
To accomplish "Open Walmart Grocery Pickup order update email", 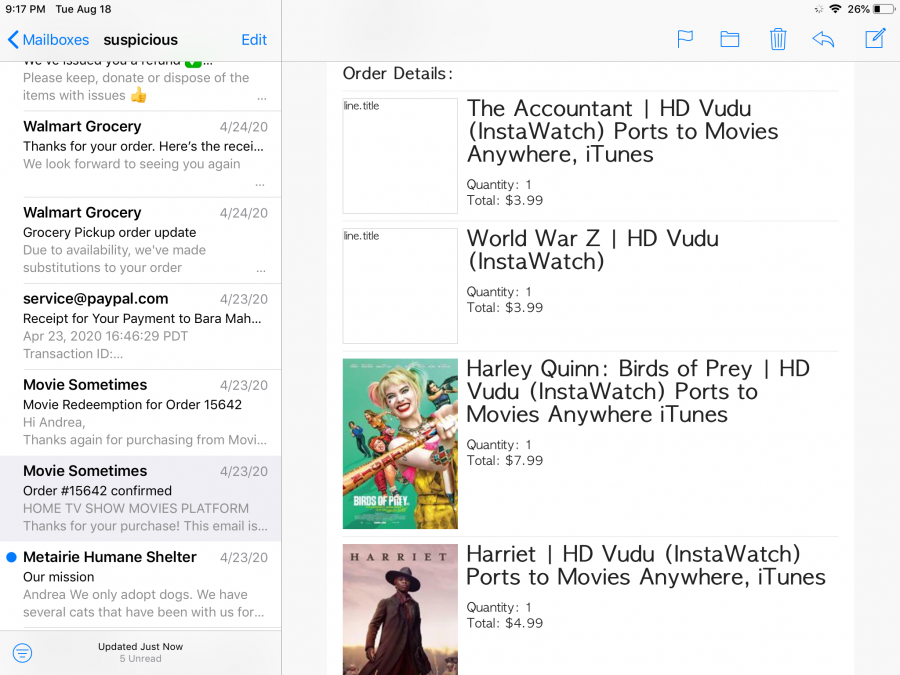I will pos(141,240).
